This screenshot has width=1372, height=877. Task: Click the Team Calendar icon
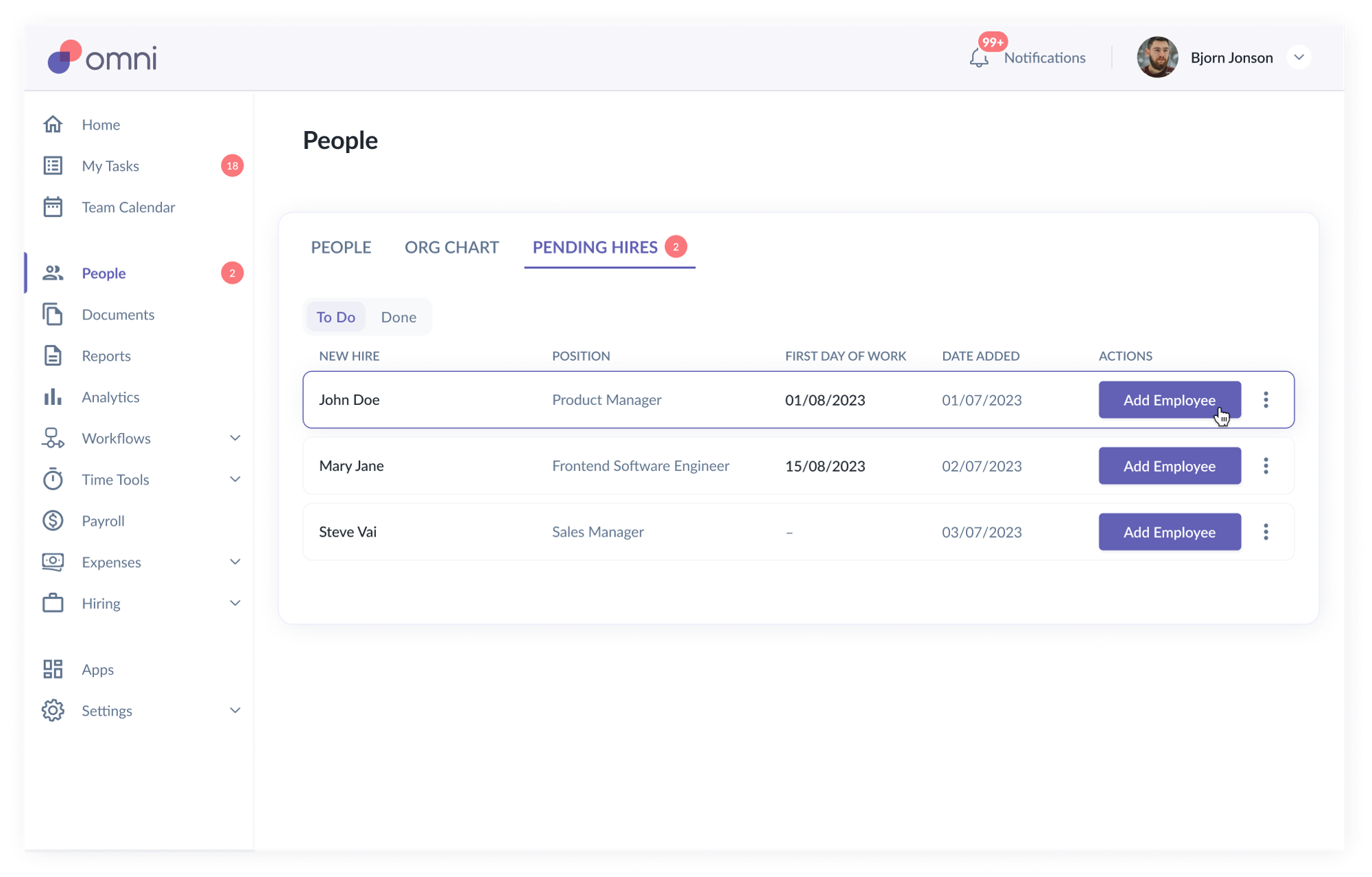click(53, 207)
